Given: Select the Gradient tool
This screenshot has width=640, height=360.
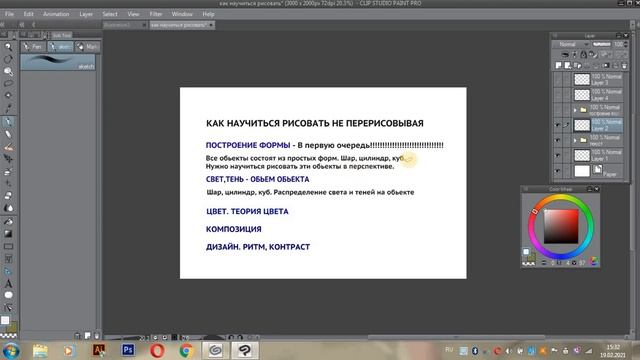Looking at the screenshot, I should pyautogui.click(x=8, y=234).
